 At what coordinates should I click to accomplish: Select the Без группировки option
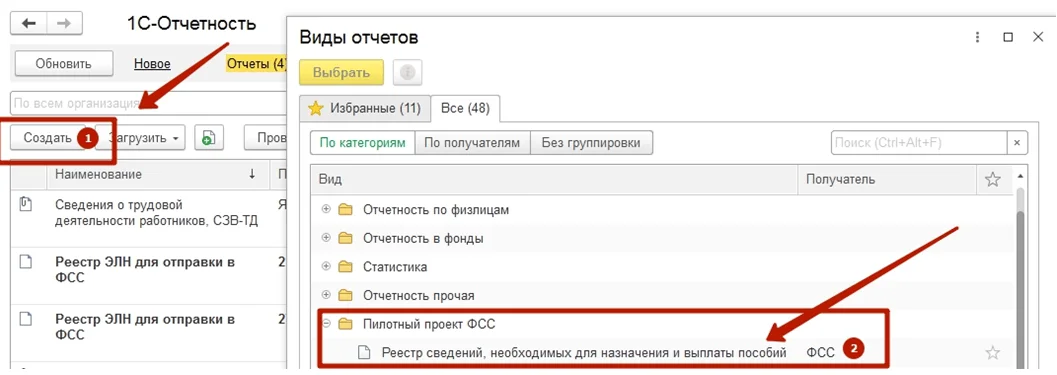pyautogui.click(x=591, y=143)
